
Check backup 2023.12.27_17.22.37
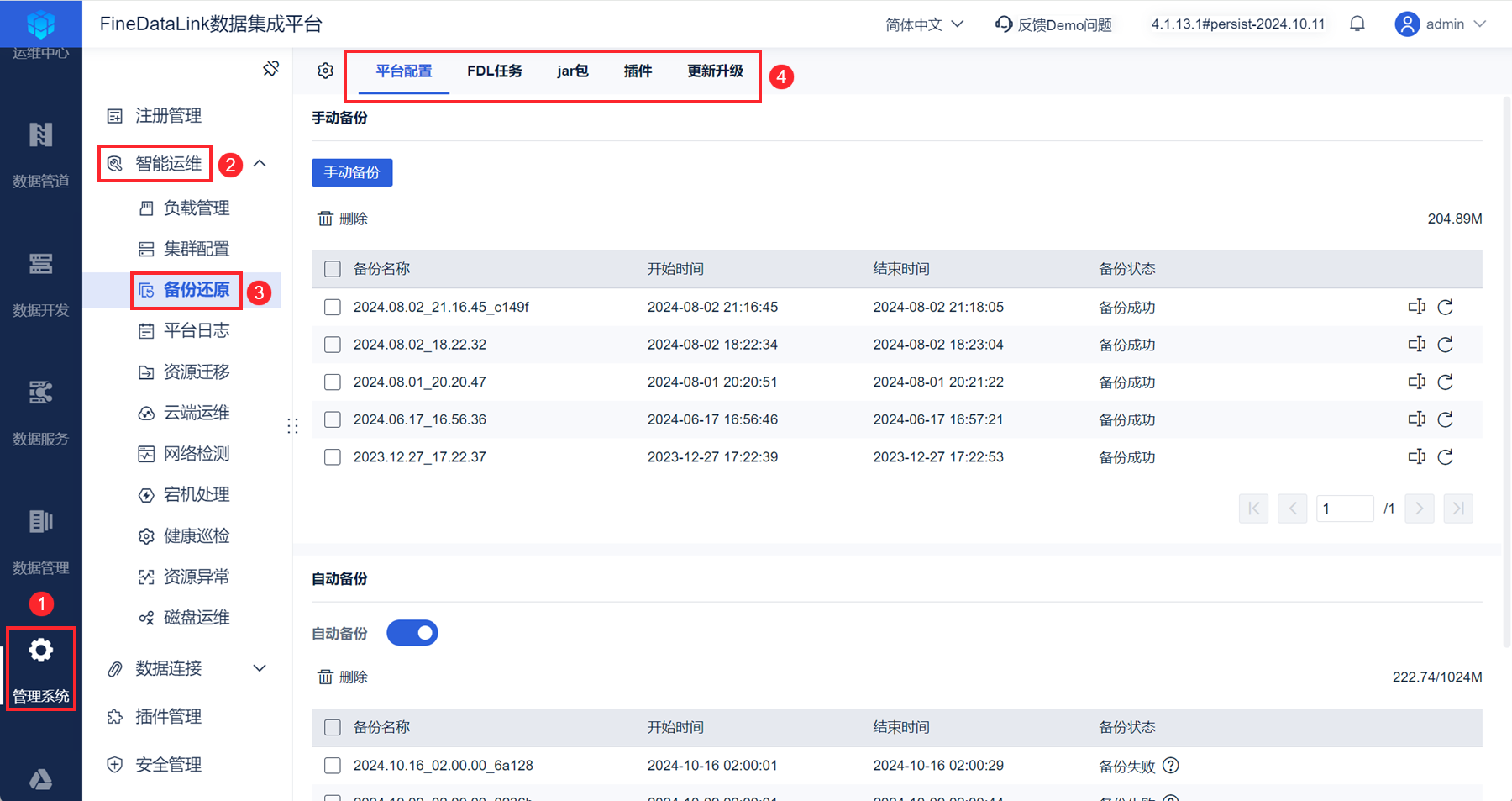tap(333, 456)
